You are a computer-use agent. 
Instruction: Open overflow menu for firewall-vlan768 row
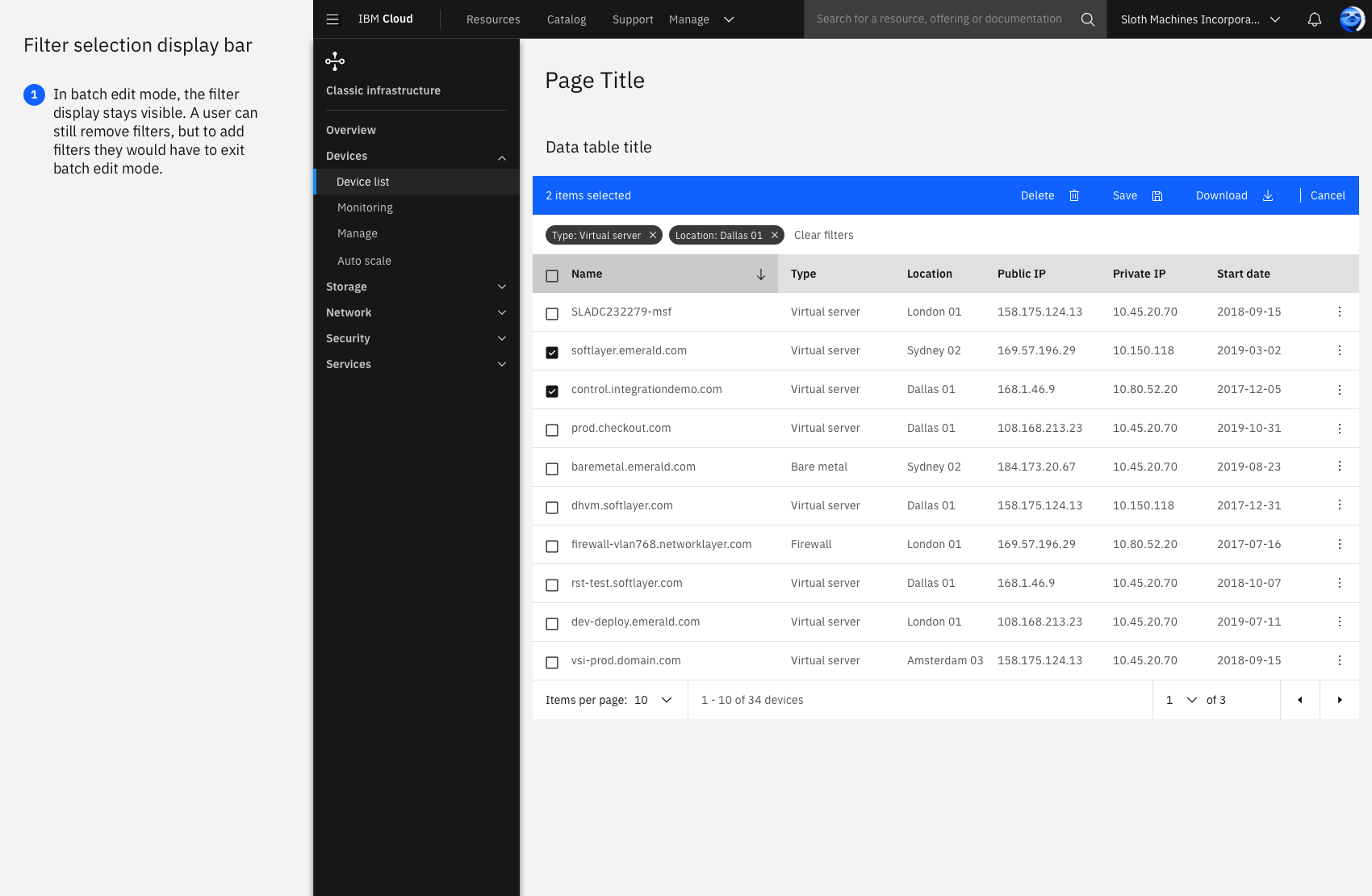(x=1339, y=544)
